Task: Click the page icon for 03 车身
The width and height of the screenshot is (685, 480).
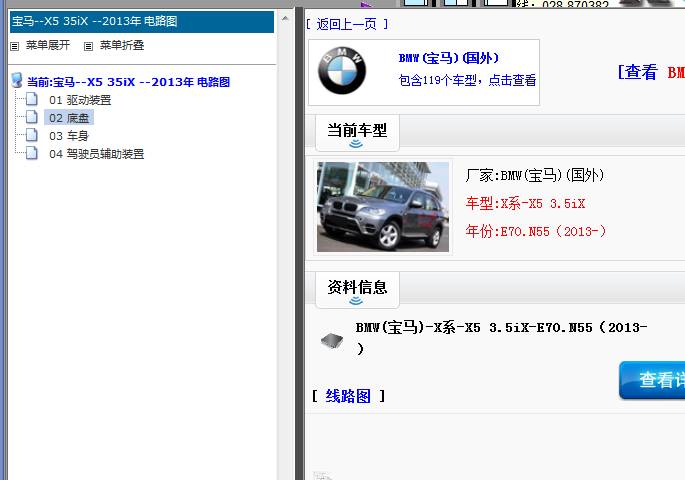Action: pos(31,135)
